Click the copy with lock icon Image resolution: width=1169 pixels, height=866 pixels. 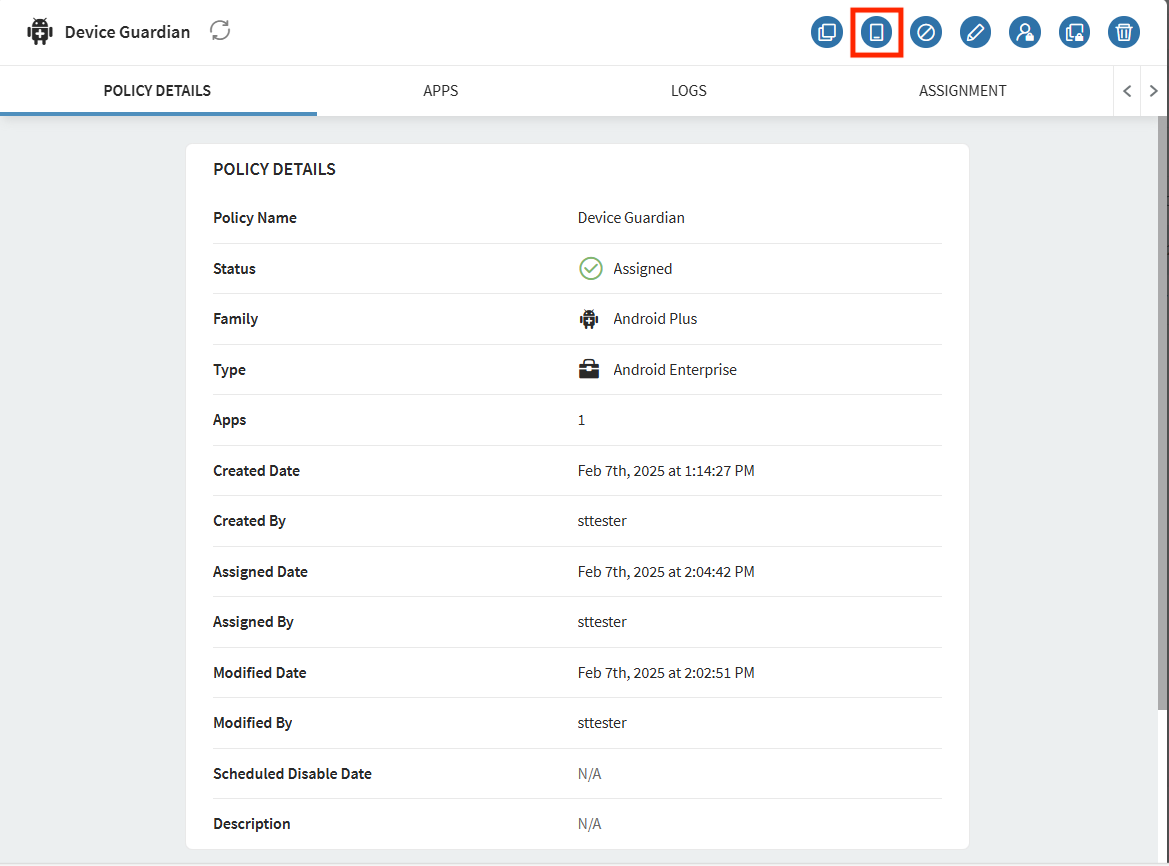coord(1075,32)
